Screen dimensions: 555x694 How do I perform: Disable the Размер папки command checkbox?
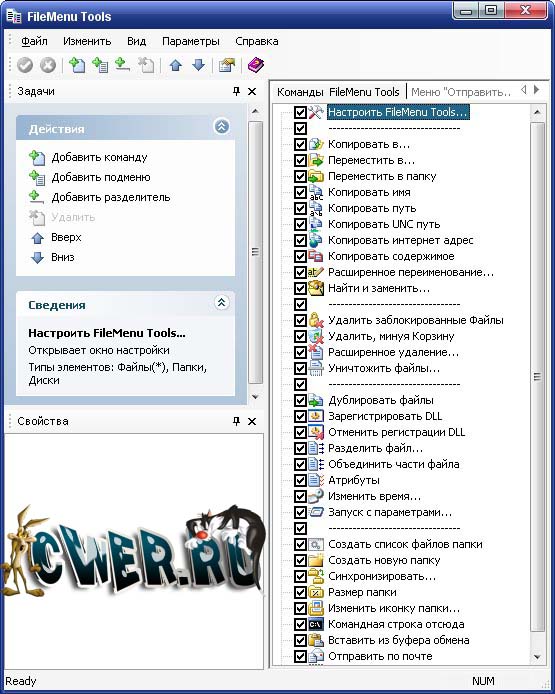300,592
